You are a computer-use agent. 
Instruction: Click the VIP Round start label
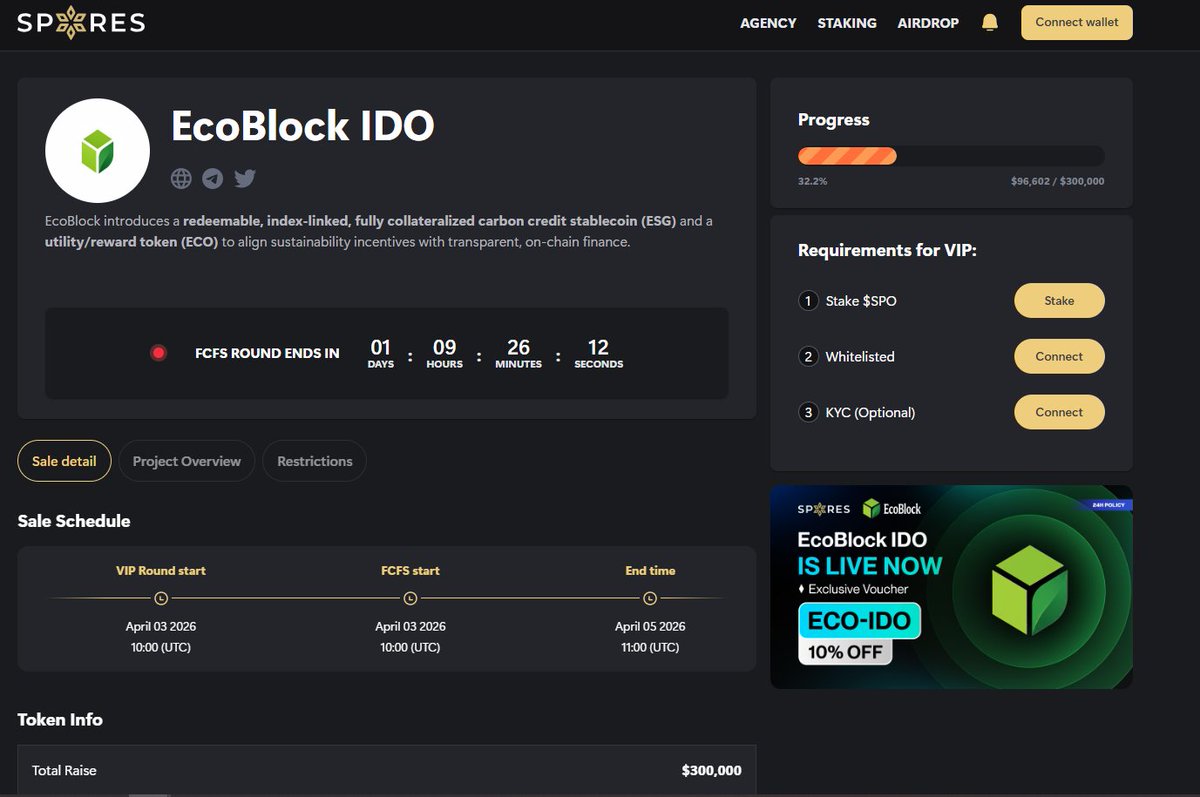(x=161, y=571)
